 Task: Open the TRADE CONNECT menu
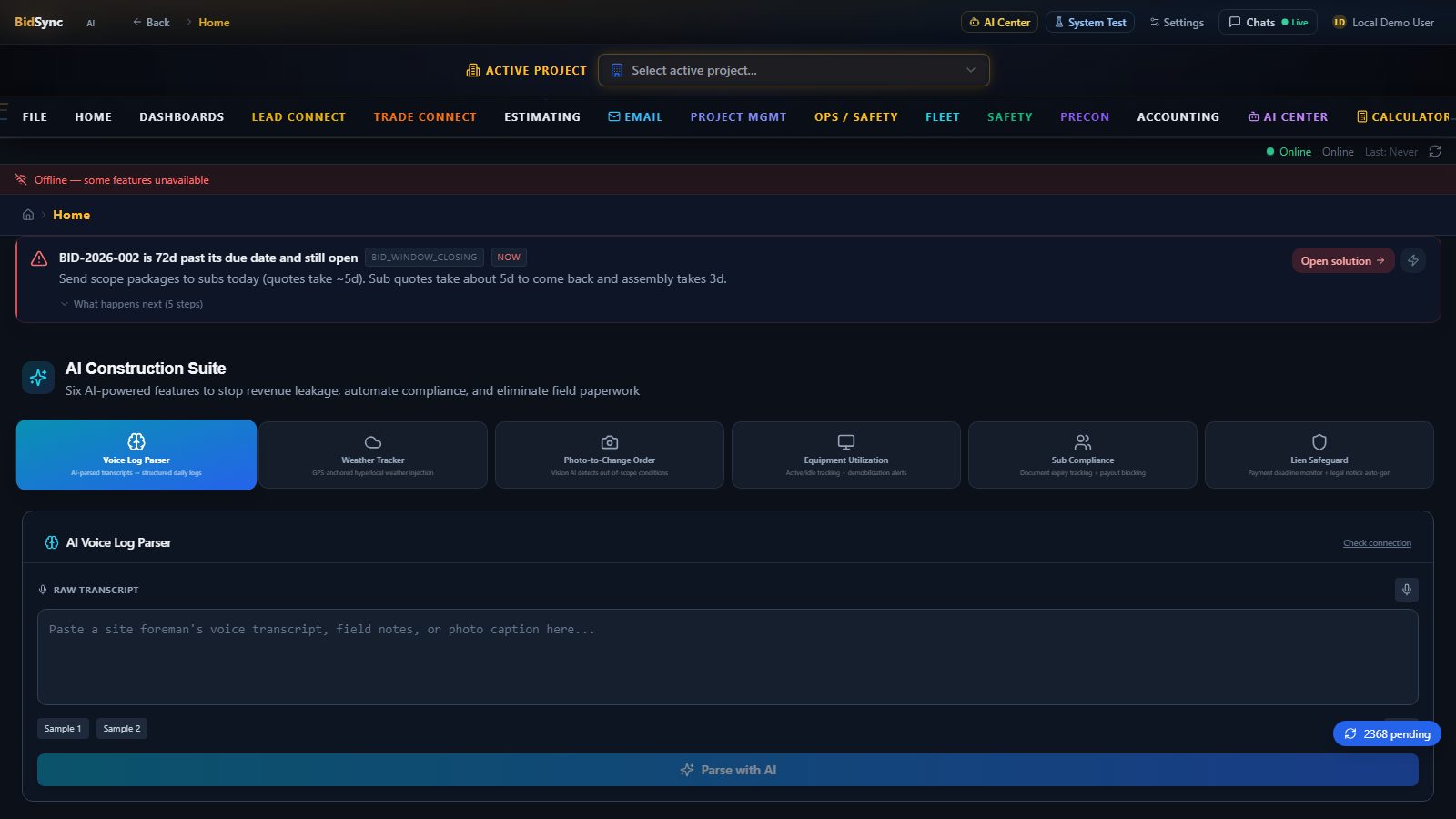click(425, 116)
